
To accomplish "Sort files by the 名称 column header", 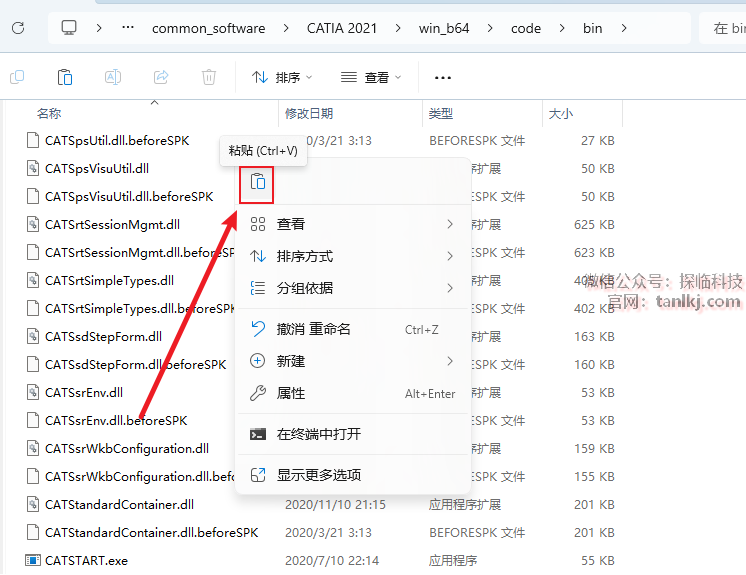I will click(x=49, y=114).
